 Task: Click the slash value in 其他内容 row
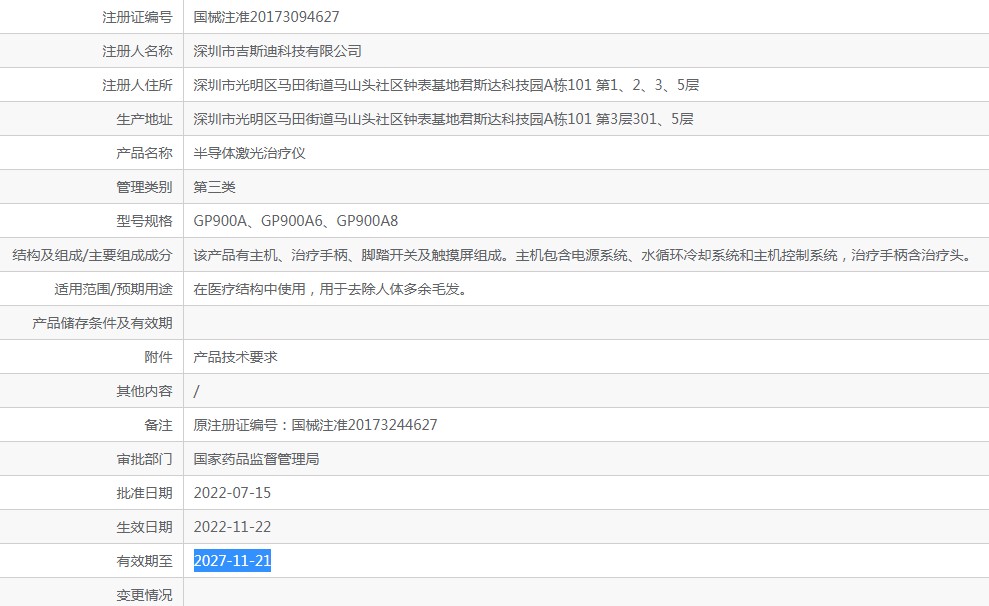coord(196,392)
